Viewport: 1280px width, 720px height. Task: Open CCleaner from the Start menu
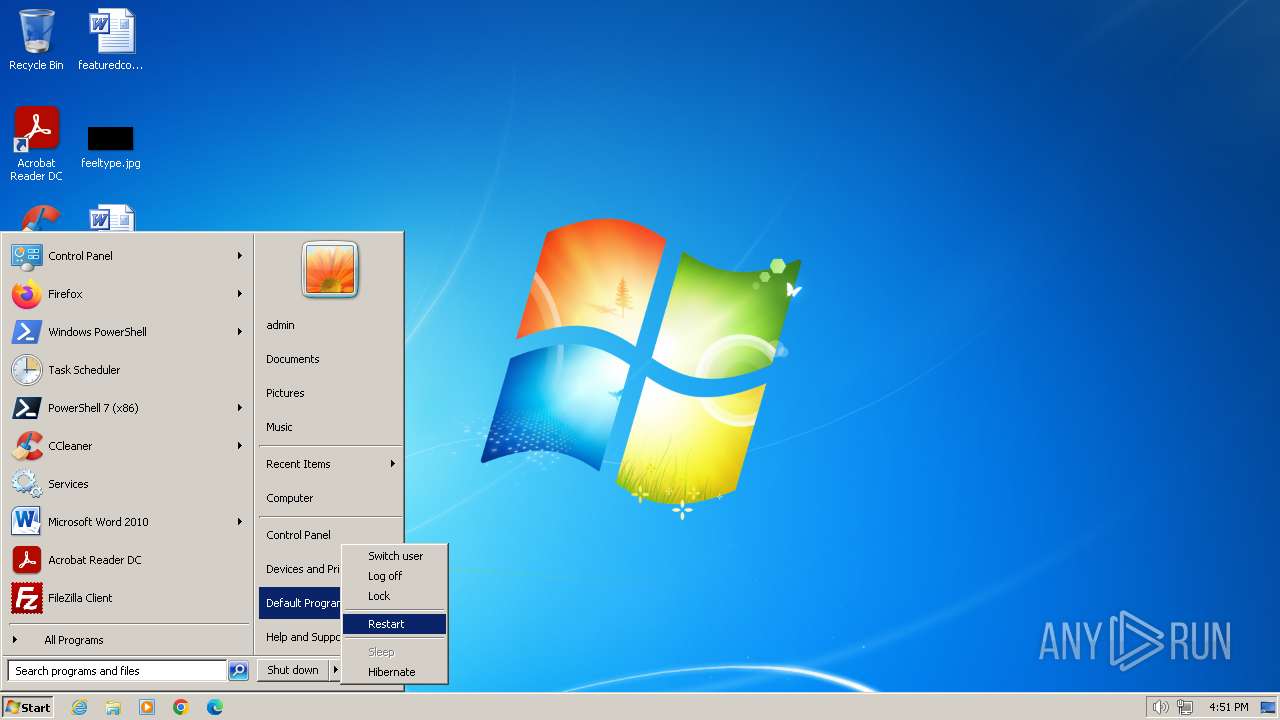[x=127, y=446]
